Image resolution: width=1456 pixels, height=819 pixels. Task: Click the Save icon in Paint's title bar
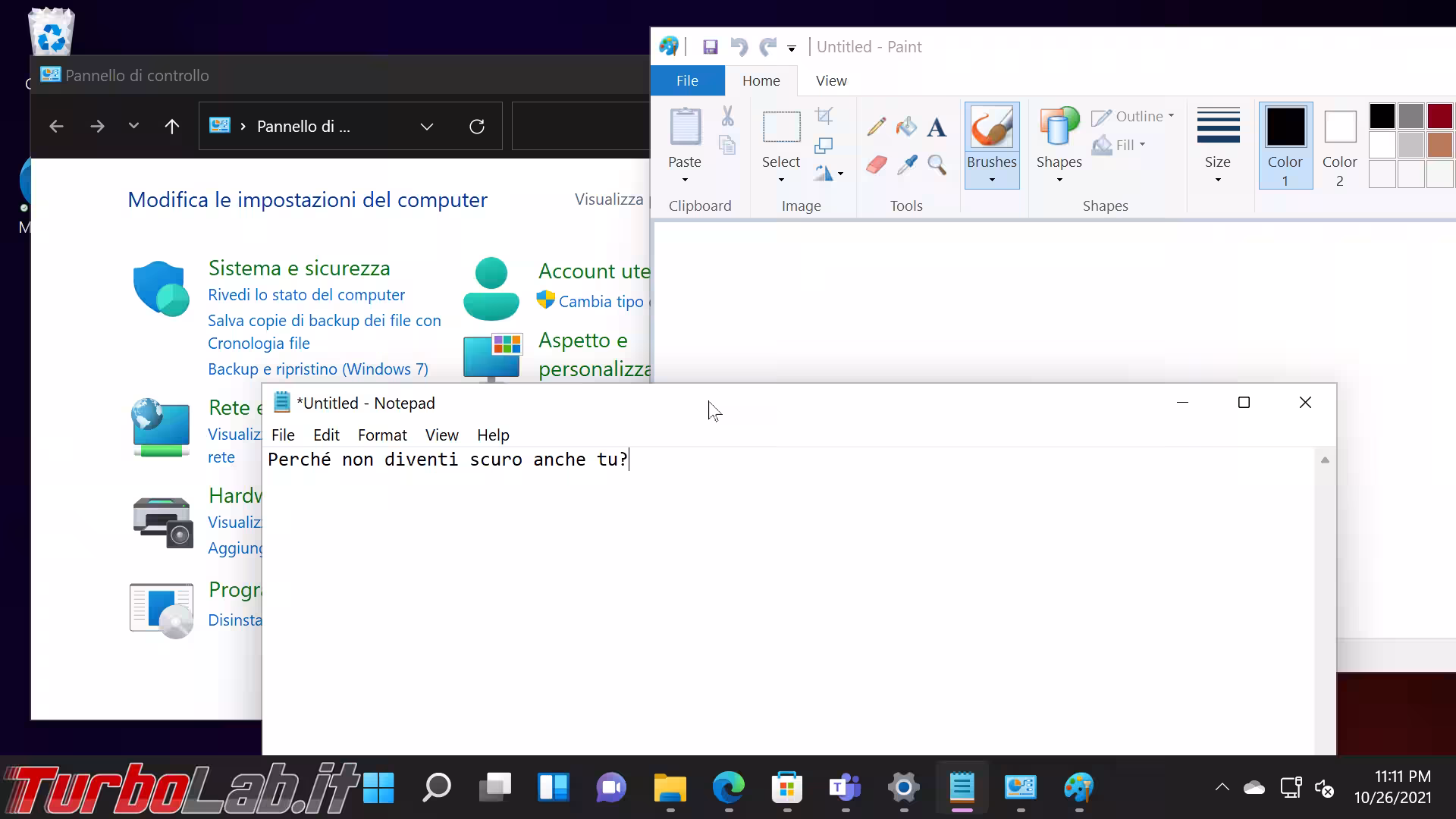[x=710, y=47]
